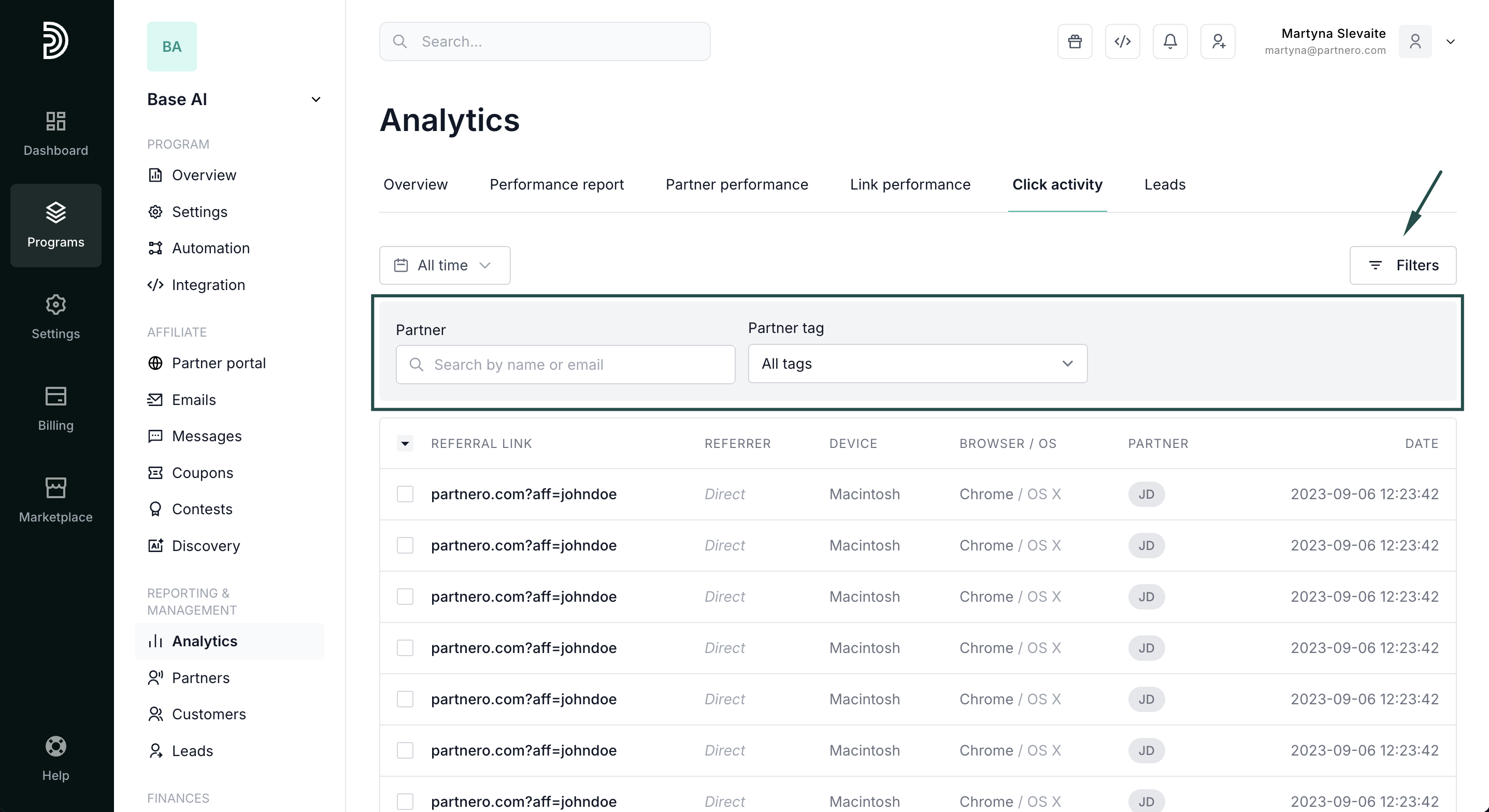Open notifications bell icon
The width and height of the screenshot is (1489, 812).
(x=1170, y=41)
